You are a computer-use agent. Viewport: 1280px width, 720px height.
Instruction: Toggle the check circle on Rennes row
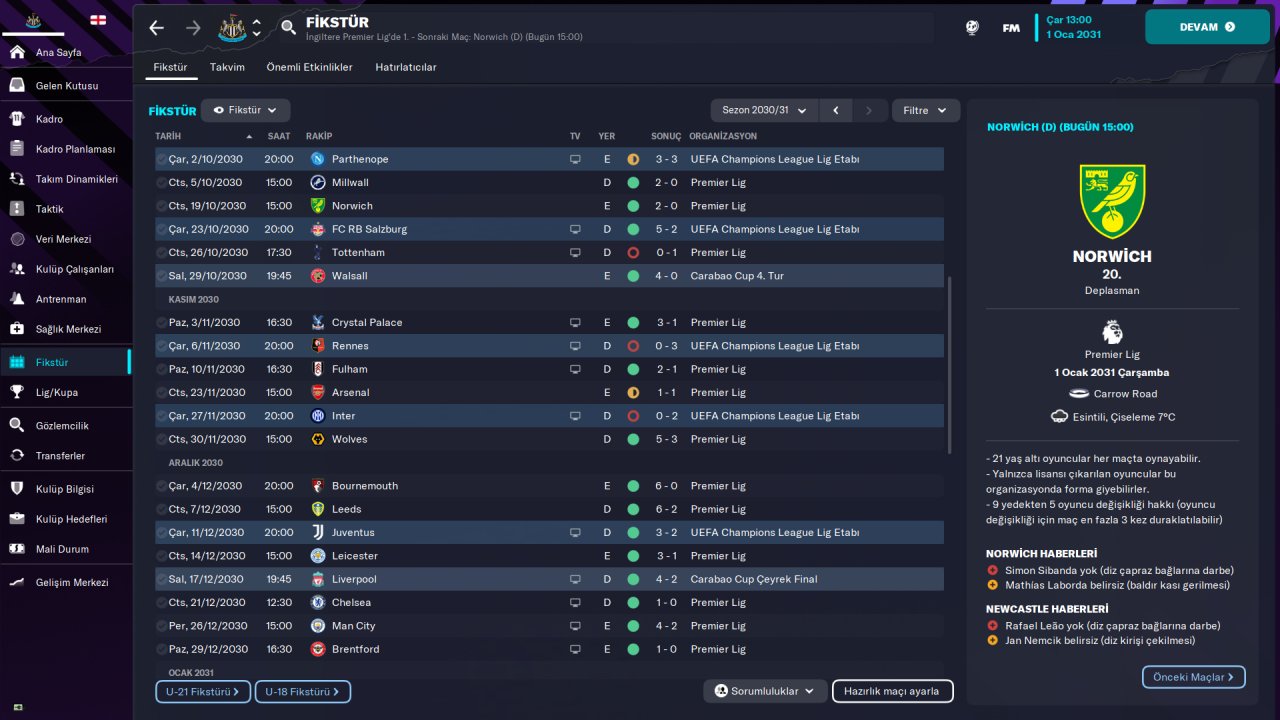[x=162, y=346]
